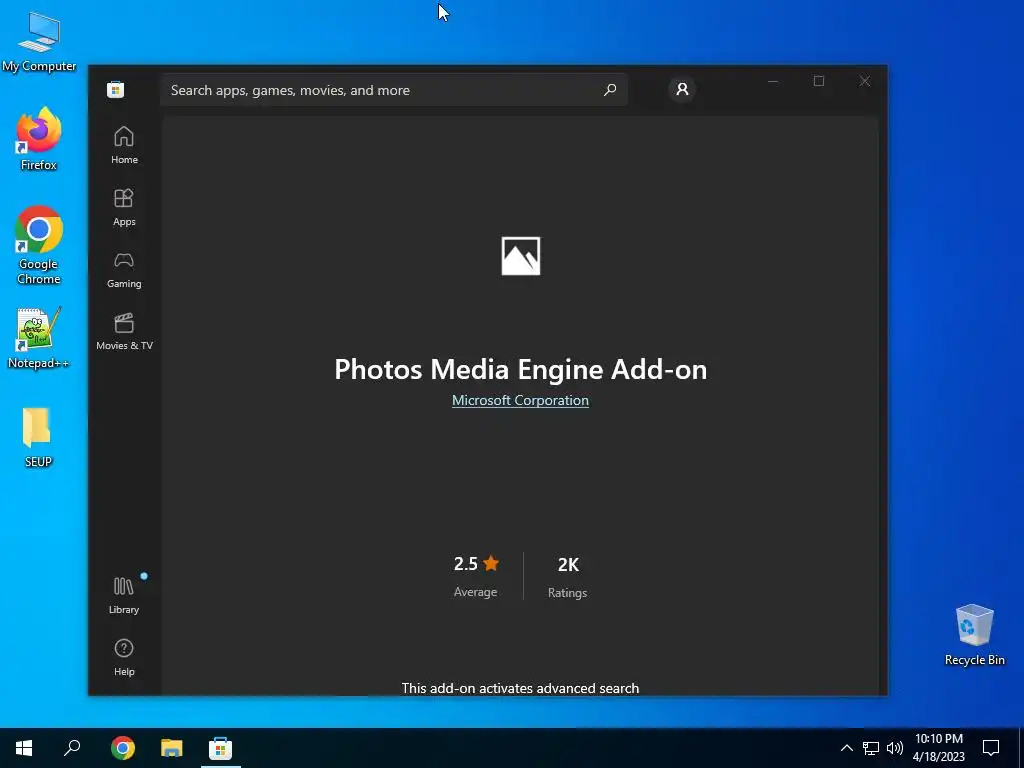Screen dimensions: 1024x768
Task: Click the Photos Media Engine Add-on title
Action: (520, 370)
